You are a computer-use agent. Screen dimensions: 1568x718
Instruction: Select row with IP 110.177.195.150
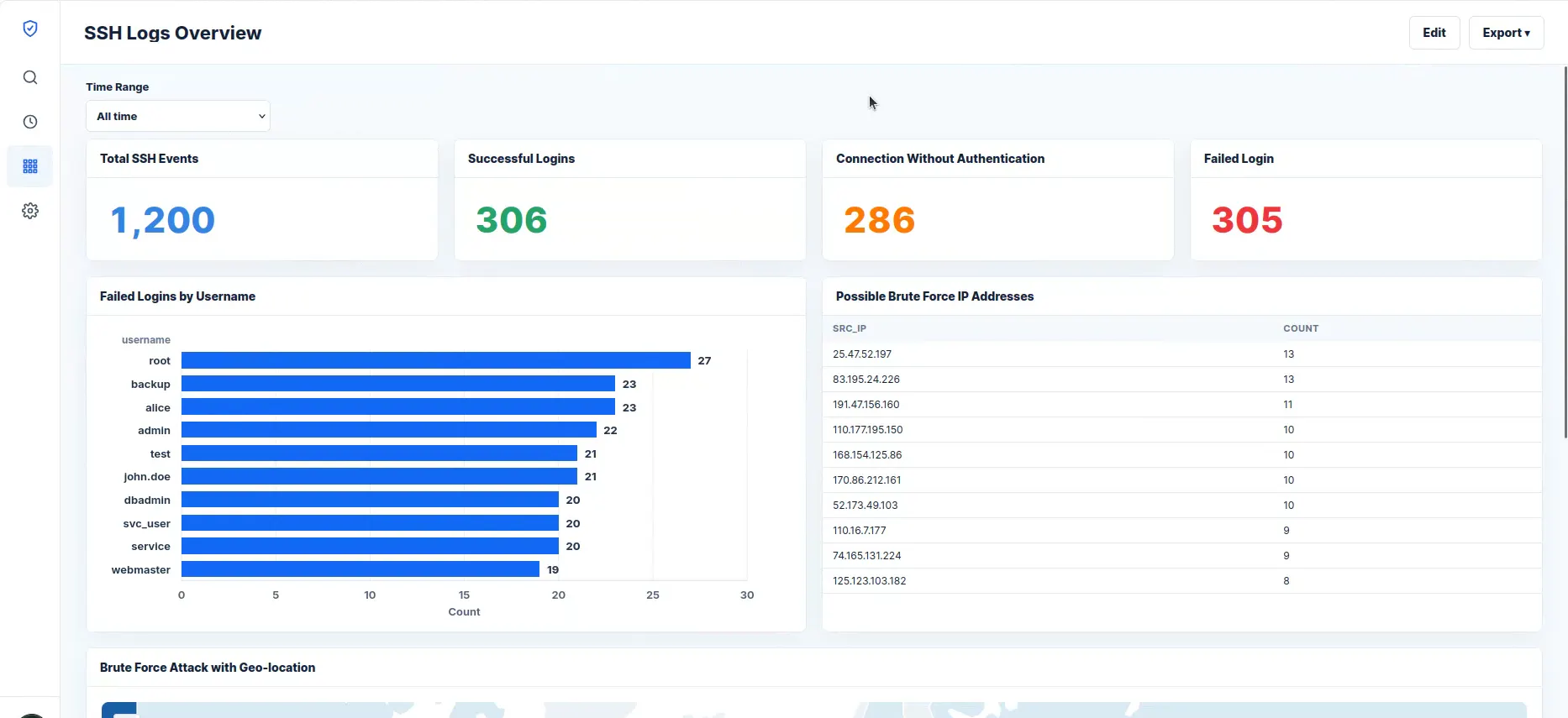tap(1182, 430)
